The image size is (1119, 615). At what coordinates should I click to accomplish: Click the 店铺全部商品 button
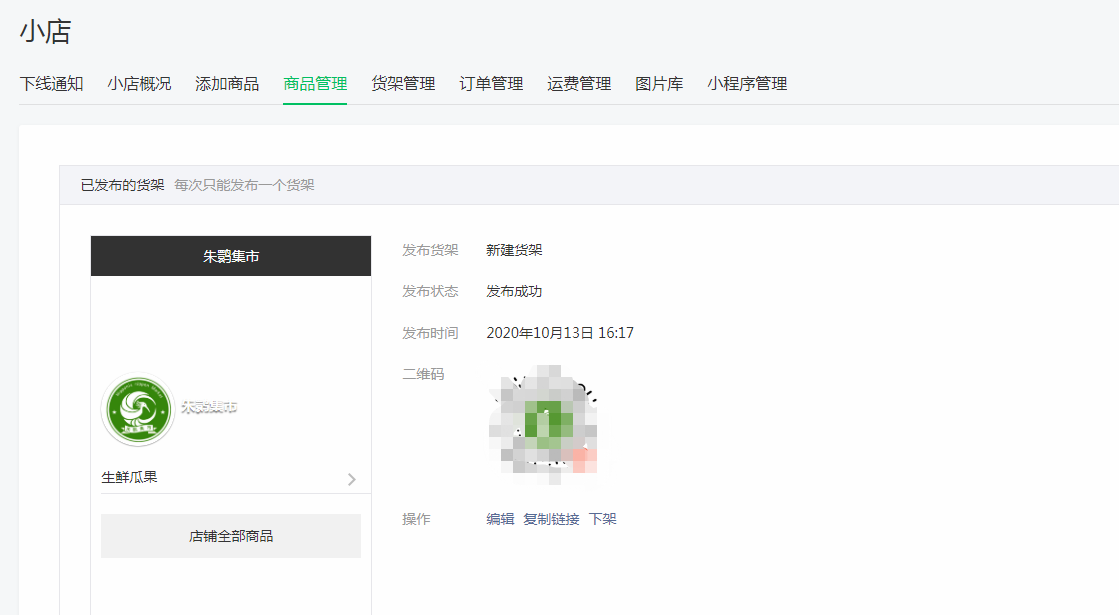[x=231, y=536]
